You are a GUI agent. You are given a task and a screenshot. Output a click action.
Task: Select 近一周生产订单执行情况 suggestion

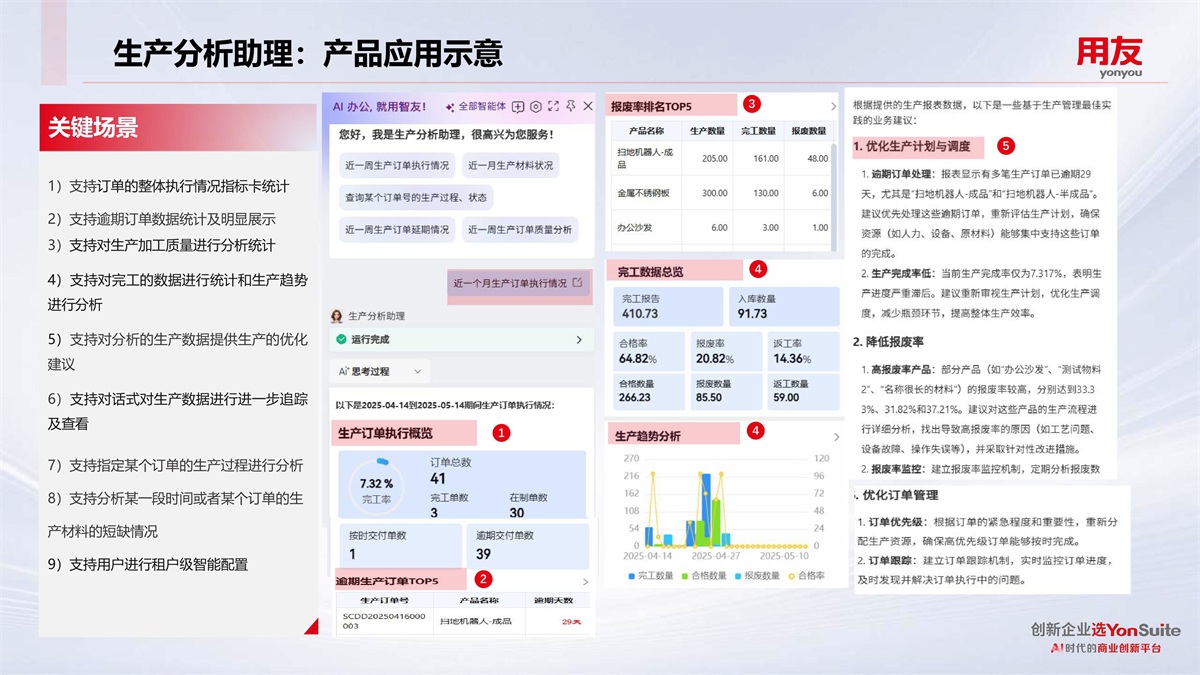[x=397, y=165]
